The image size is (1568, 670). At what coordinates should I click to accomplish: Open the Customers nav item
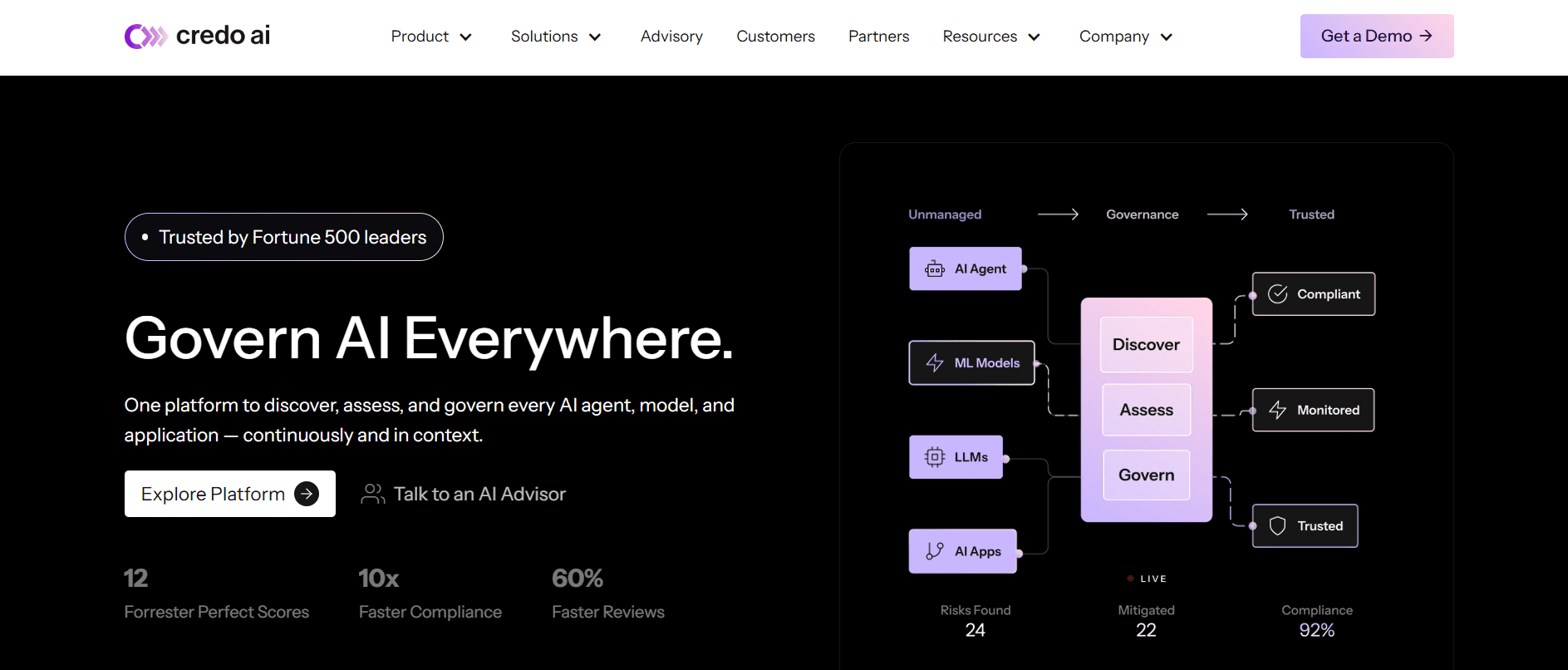[x=775, y=37]
